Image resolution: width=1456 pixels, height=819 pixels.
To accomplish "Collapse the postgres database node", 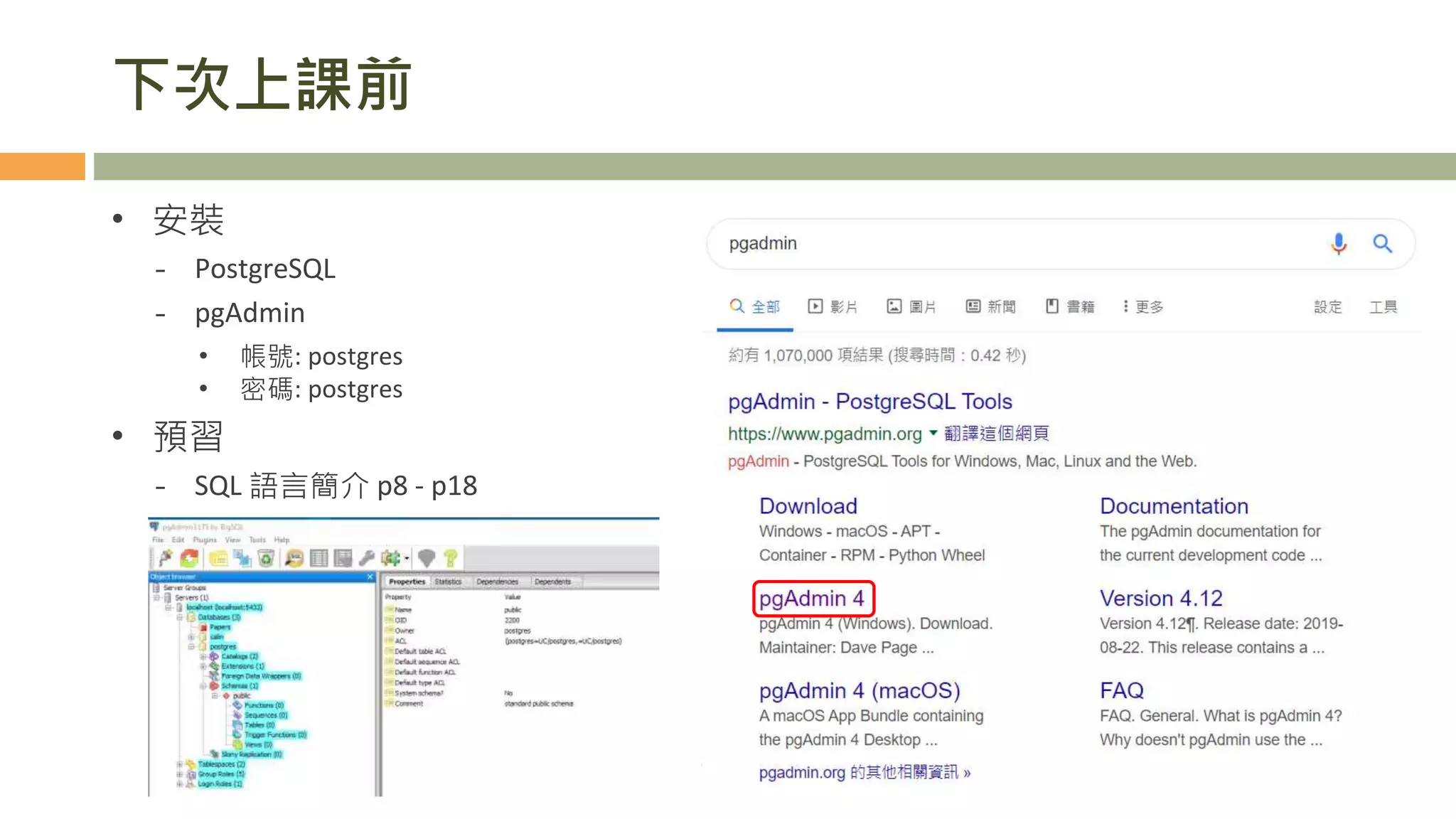I will 191,646.
